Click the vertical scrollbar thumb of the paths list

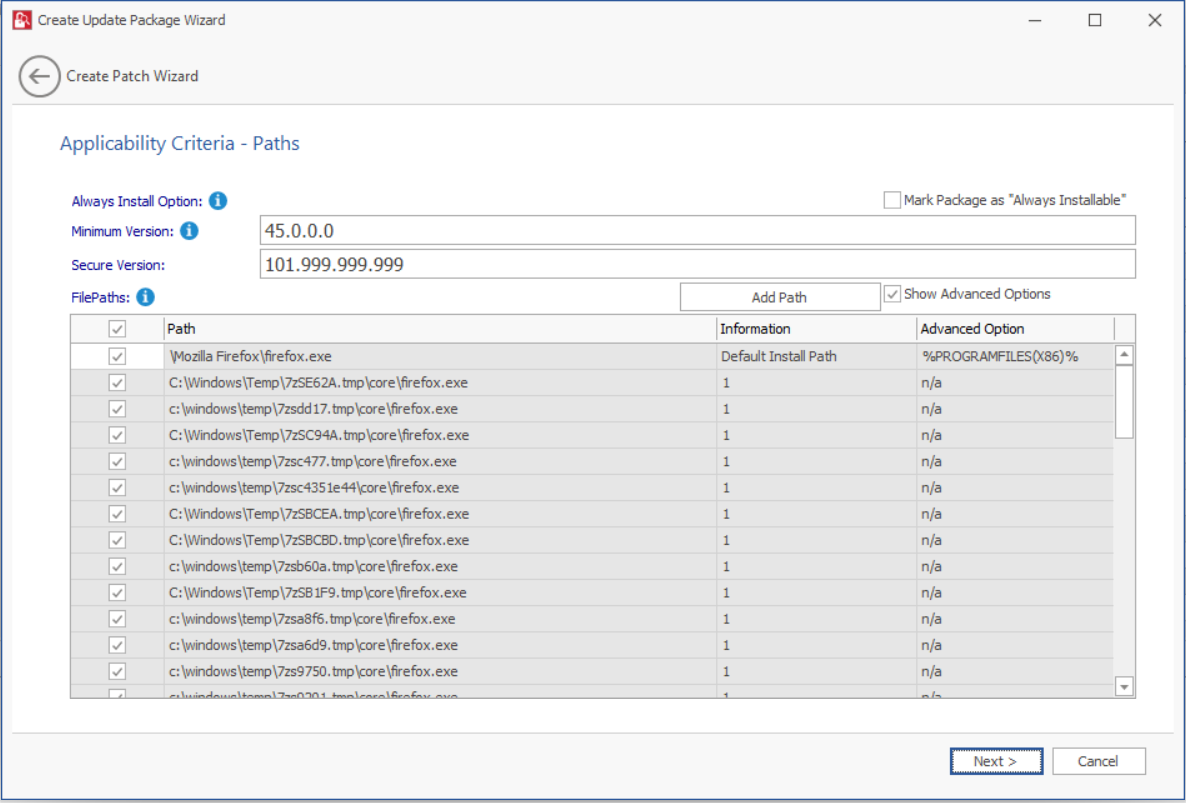(1125, 402)
